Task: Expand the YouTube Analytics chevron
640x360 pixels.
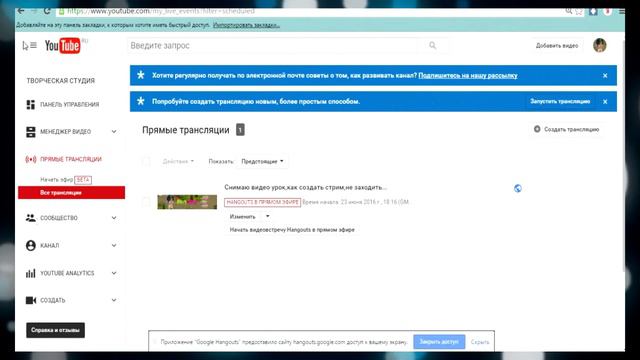Action: 114,273
